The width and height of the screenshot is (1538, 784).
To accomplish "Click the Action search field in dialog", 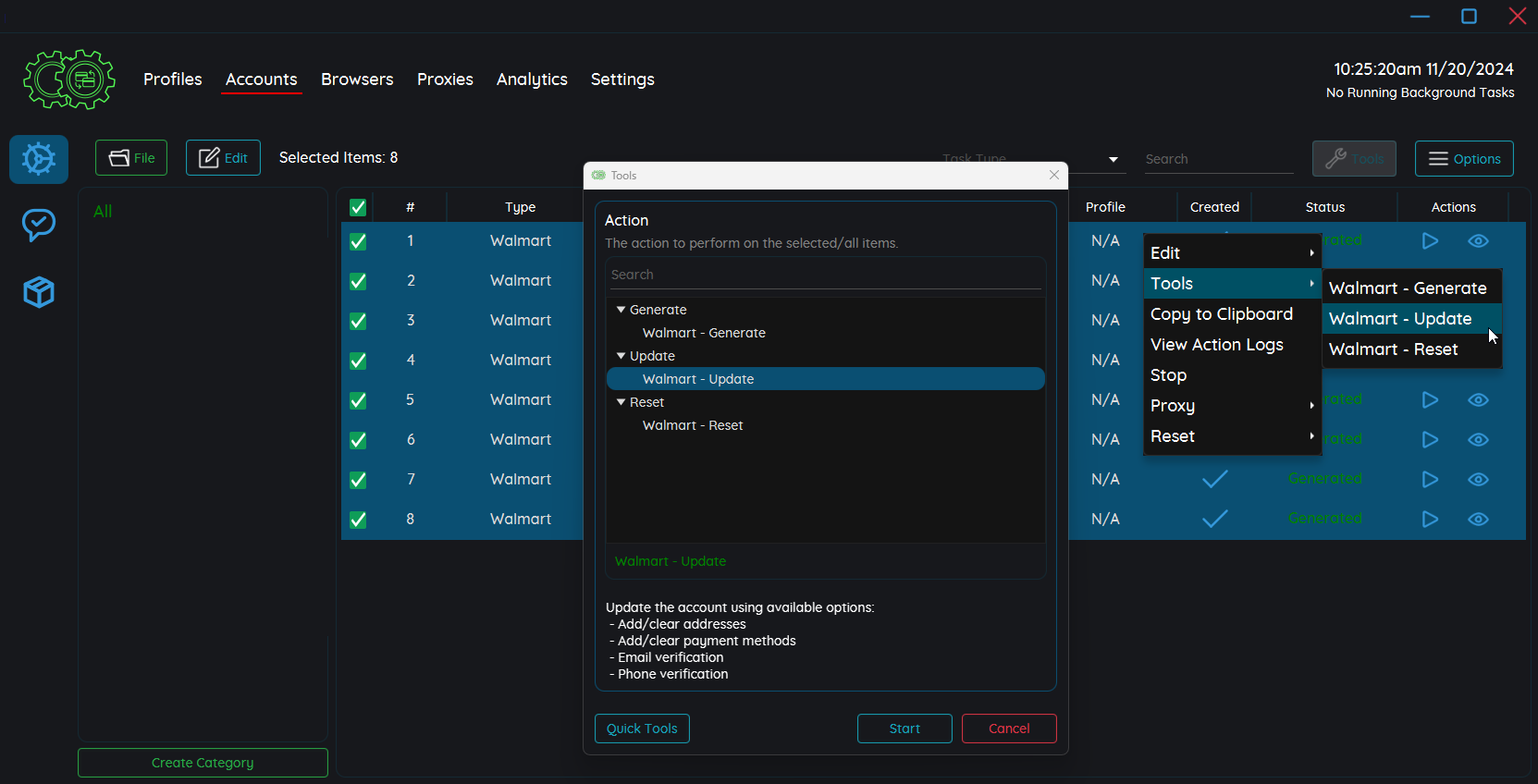I will pyautogui.click(x=825, y=275).
